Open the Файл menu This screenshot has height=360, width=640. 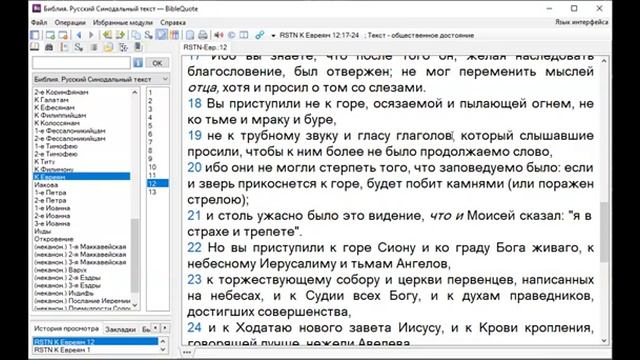coord(39,22)
